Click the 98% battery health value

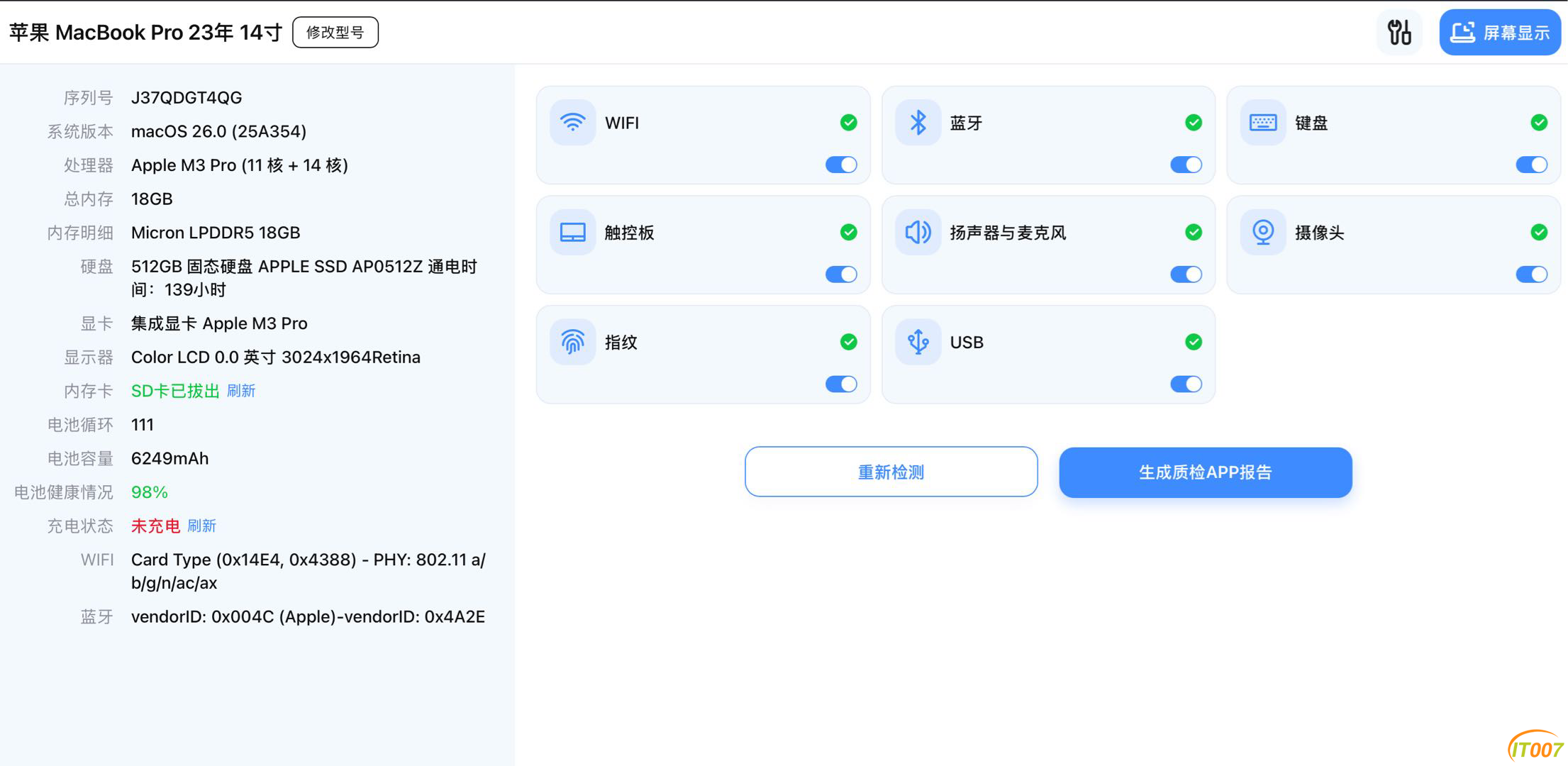(150, 492)
